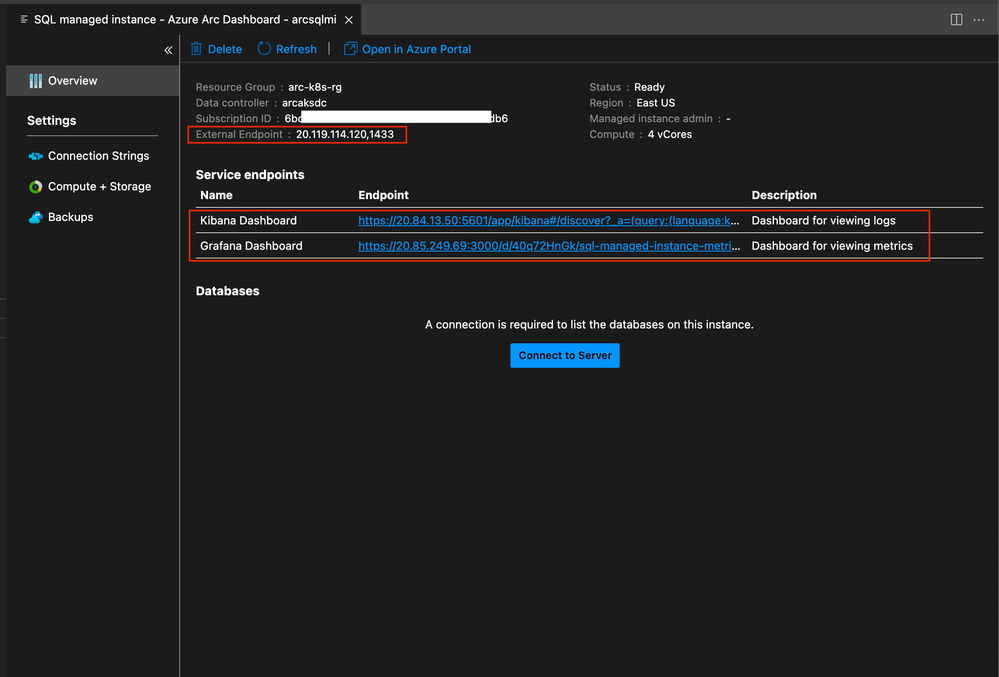Click the resource group value arc-k8s-rg
The image size is (999, 677).
(x=315, y=87)
